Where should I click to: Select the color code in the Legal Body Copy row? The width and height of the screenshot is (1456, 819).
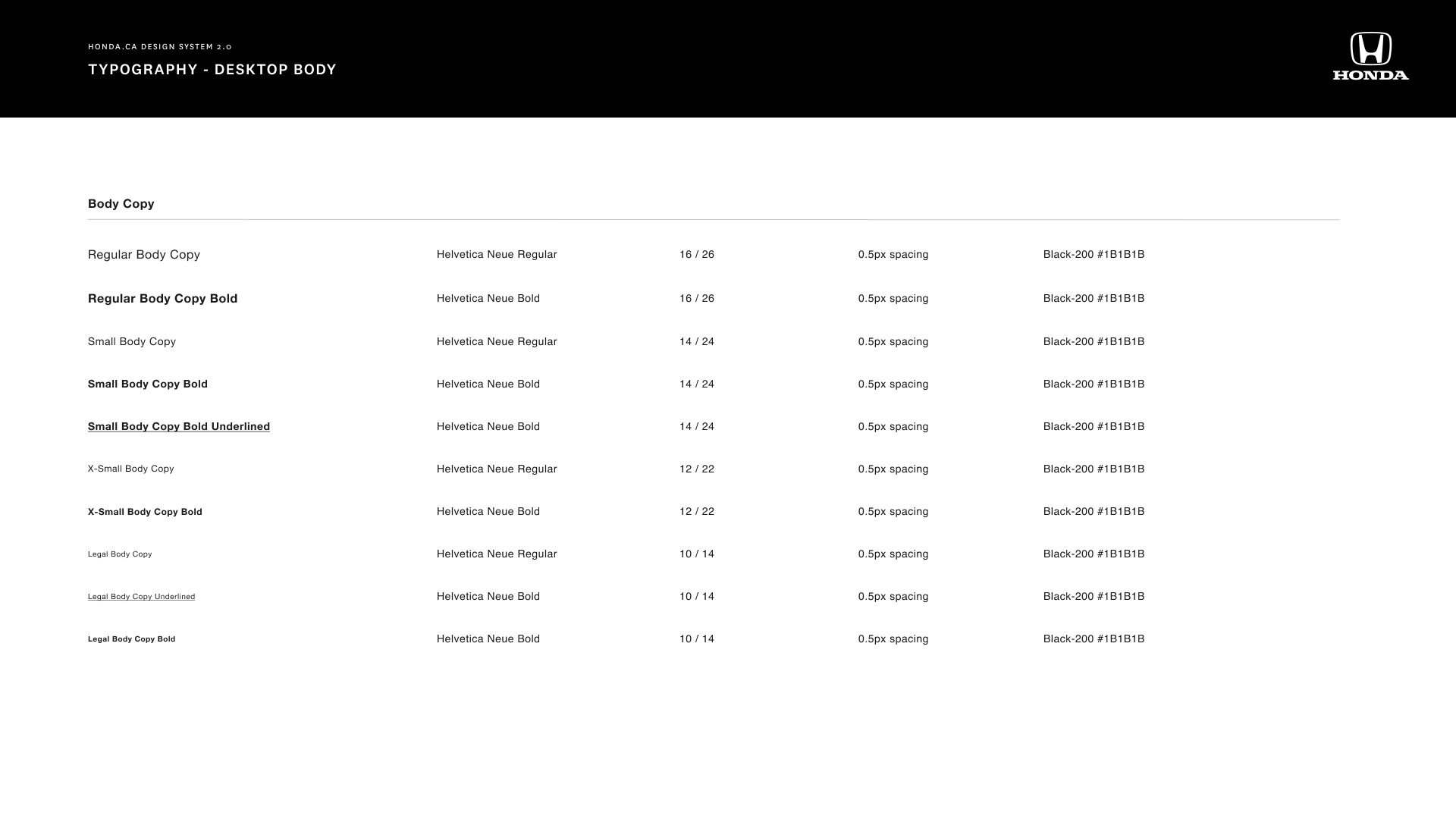[1094, 554]
